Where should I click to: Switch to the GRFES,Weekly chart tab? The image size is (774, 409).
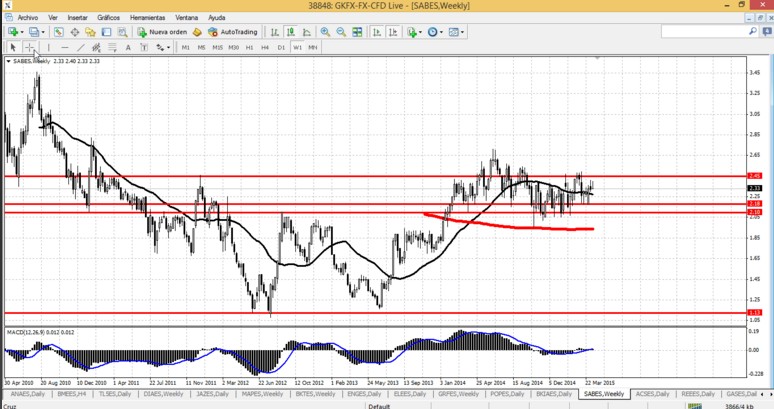point(458,394)
